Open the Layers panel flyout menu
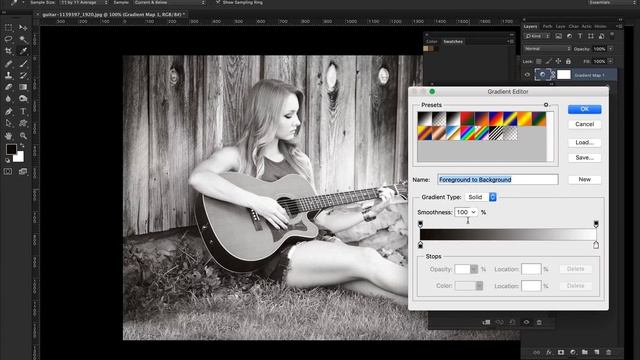Viewport: 640px width, 360px height. pos(620,26)
